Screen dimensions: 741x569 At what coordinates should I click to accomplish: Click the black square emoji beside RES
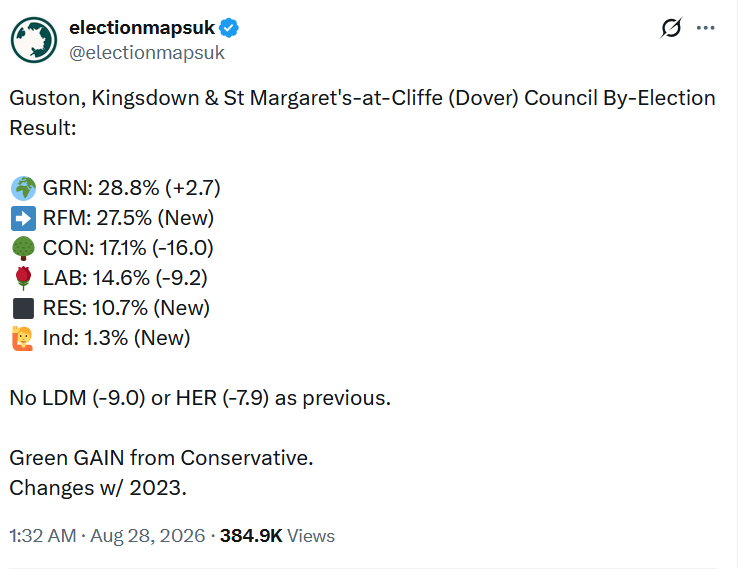tap(23, 308)
